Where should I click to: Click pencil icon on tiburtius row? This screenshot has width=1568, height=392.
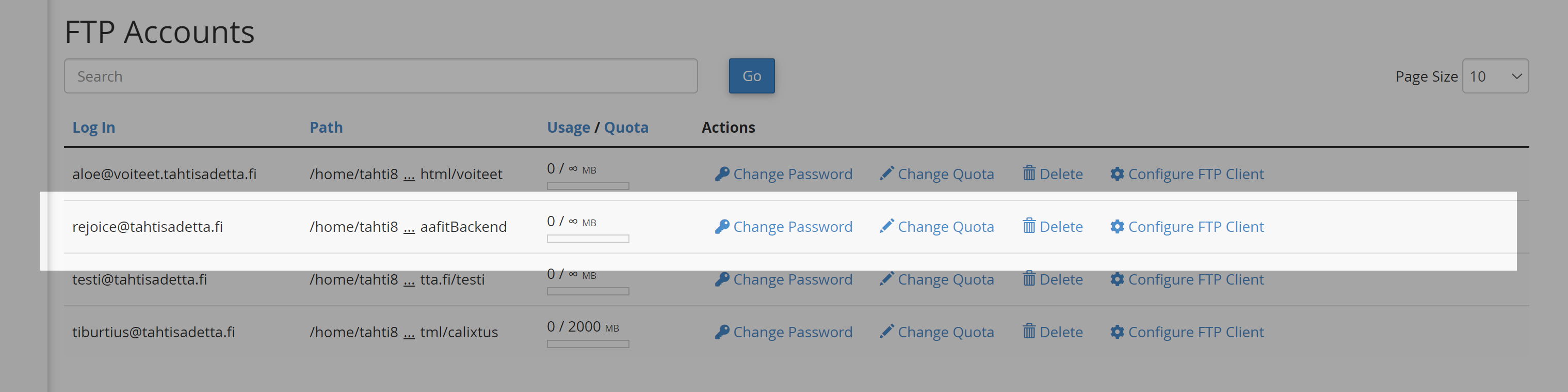tap(887, 332)
